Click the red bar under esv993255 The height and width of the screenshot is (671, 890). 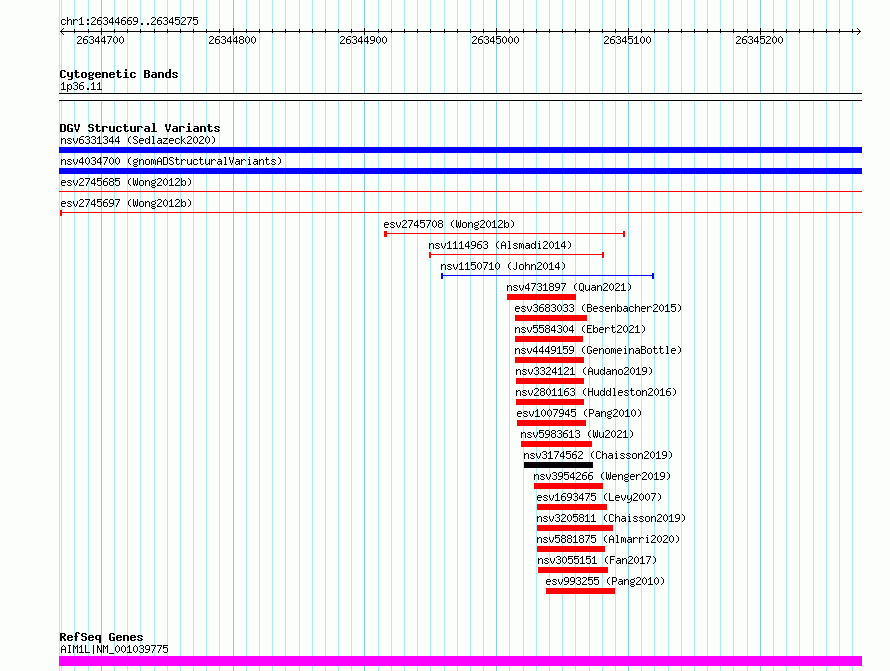click(581, 592)
